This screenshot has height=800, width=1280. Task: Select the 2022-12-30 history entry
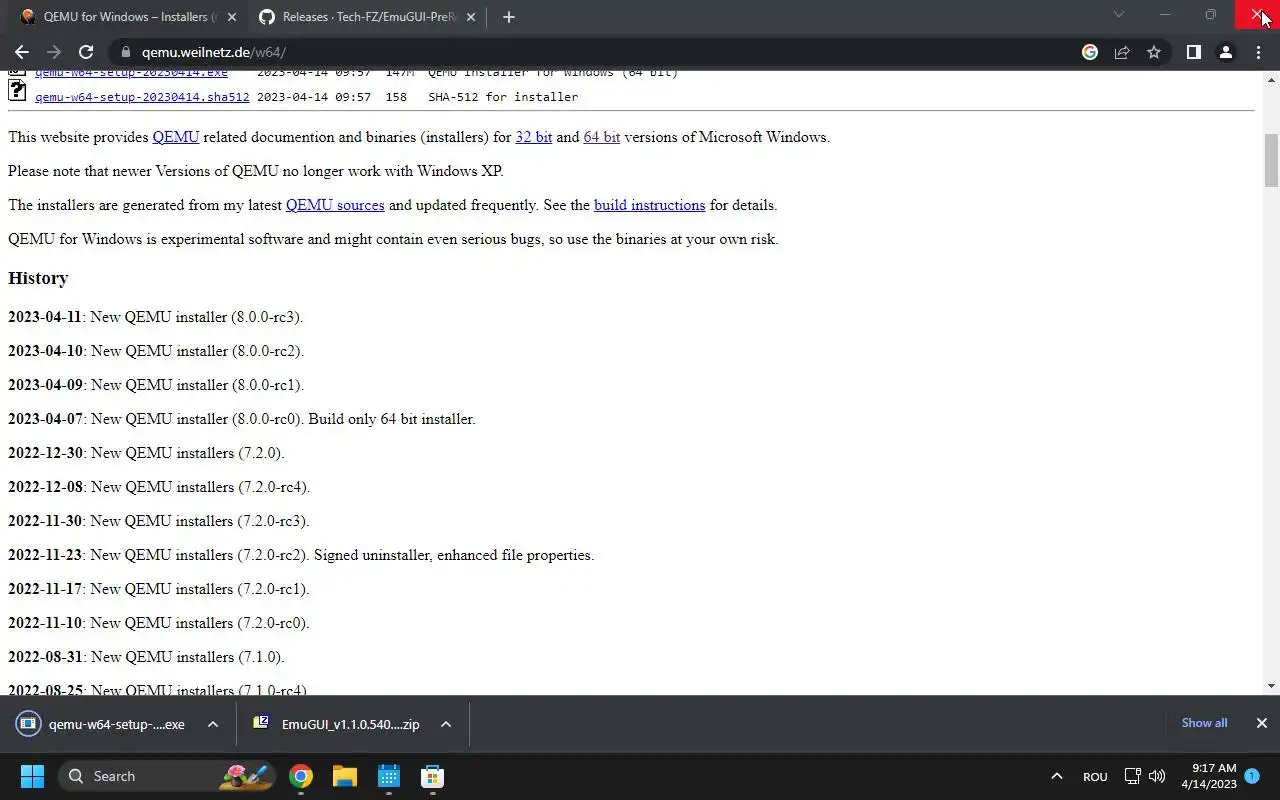point(147,453)
